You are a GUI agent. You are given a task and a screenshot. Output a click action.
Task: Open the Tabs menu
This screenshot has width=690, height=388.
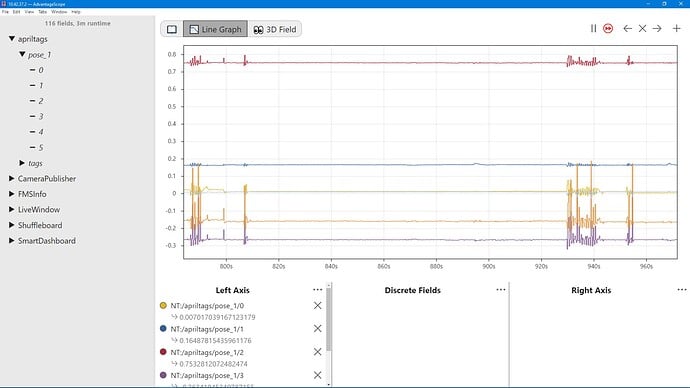point(42,12)
